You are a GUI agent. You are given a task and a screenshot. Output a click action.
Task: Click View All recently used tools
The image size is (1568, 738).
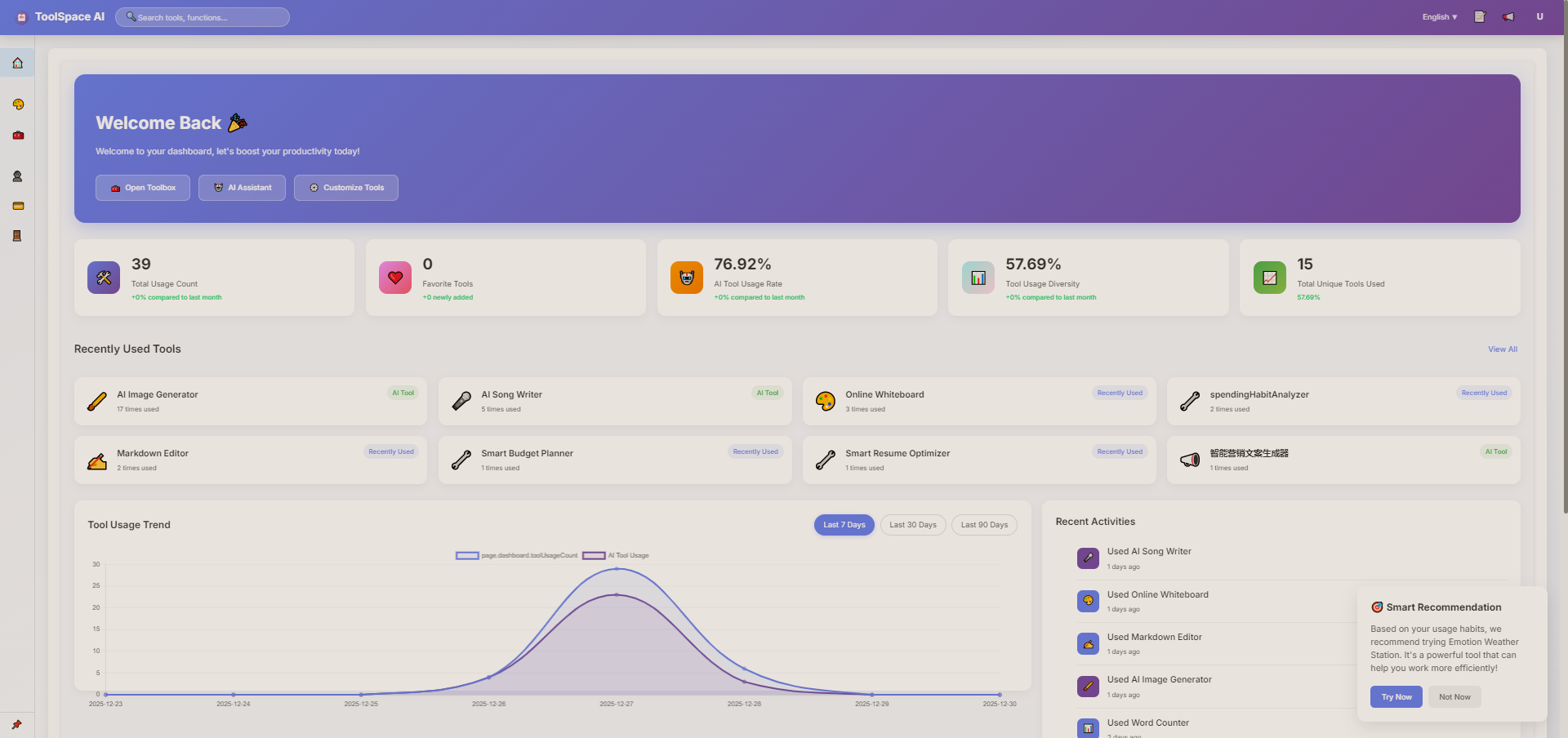pos(1502,349)
